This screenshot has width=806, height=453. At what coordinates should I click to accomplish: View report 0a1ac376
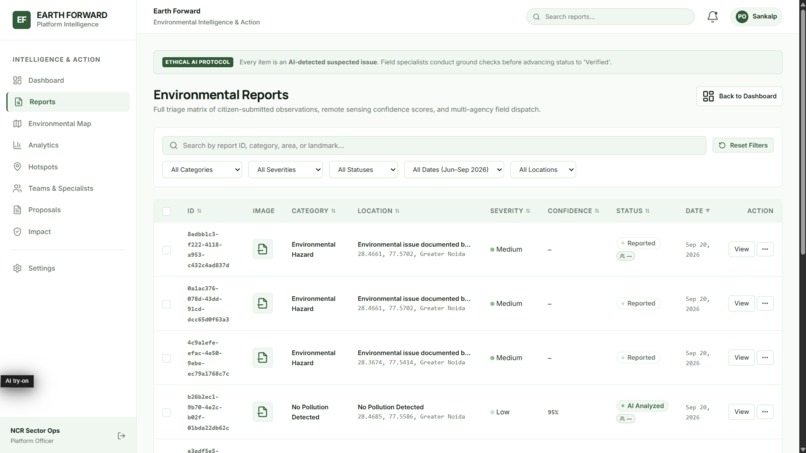tap(741, 303)
